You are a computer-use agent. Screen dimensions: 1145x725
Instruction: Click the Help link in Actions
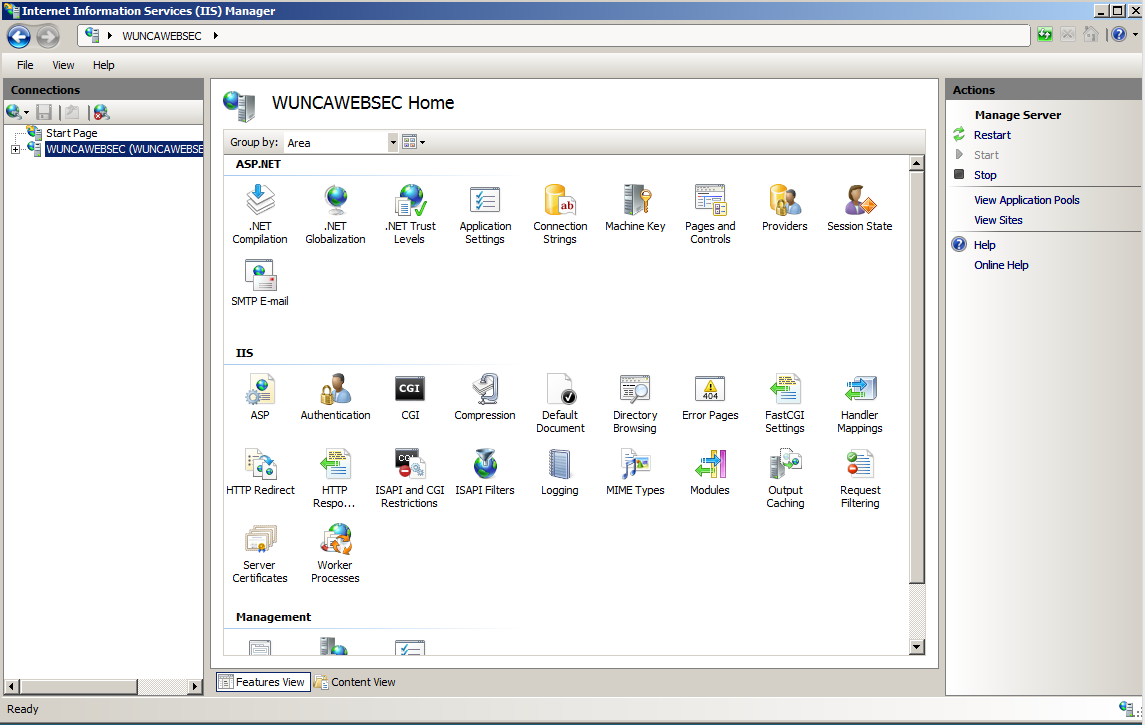click(x=984, y=245)
